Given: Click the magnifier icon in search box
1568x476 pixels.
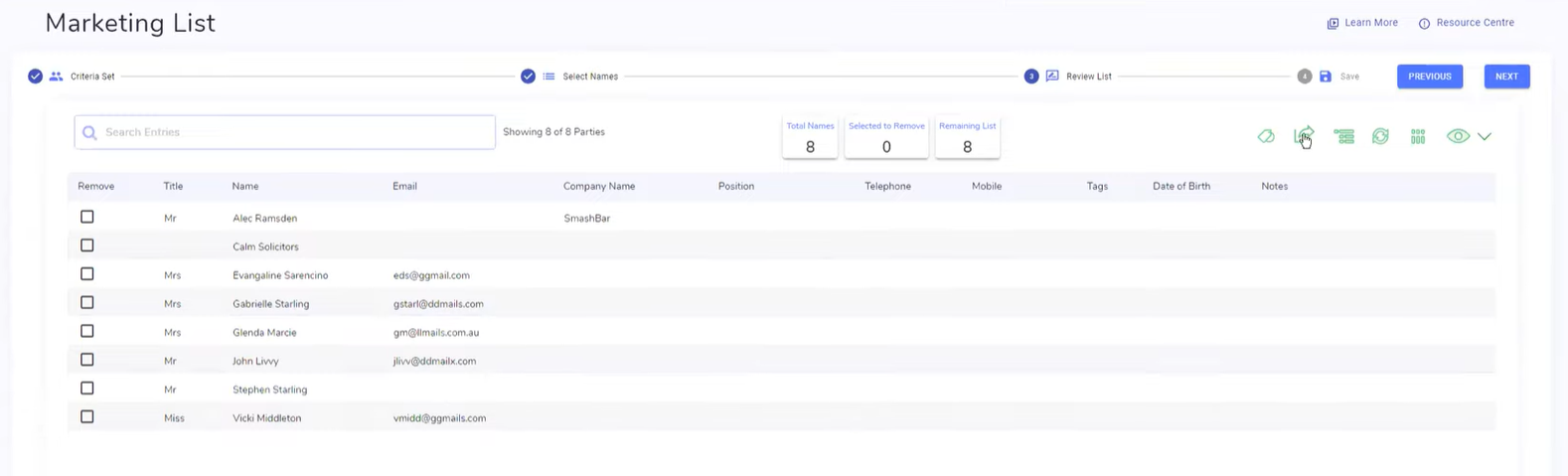Looking at the screenshot, I should tap(89, 132).
